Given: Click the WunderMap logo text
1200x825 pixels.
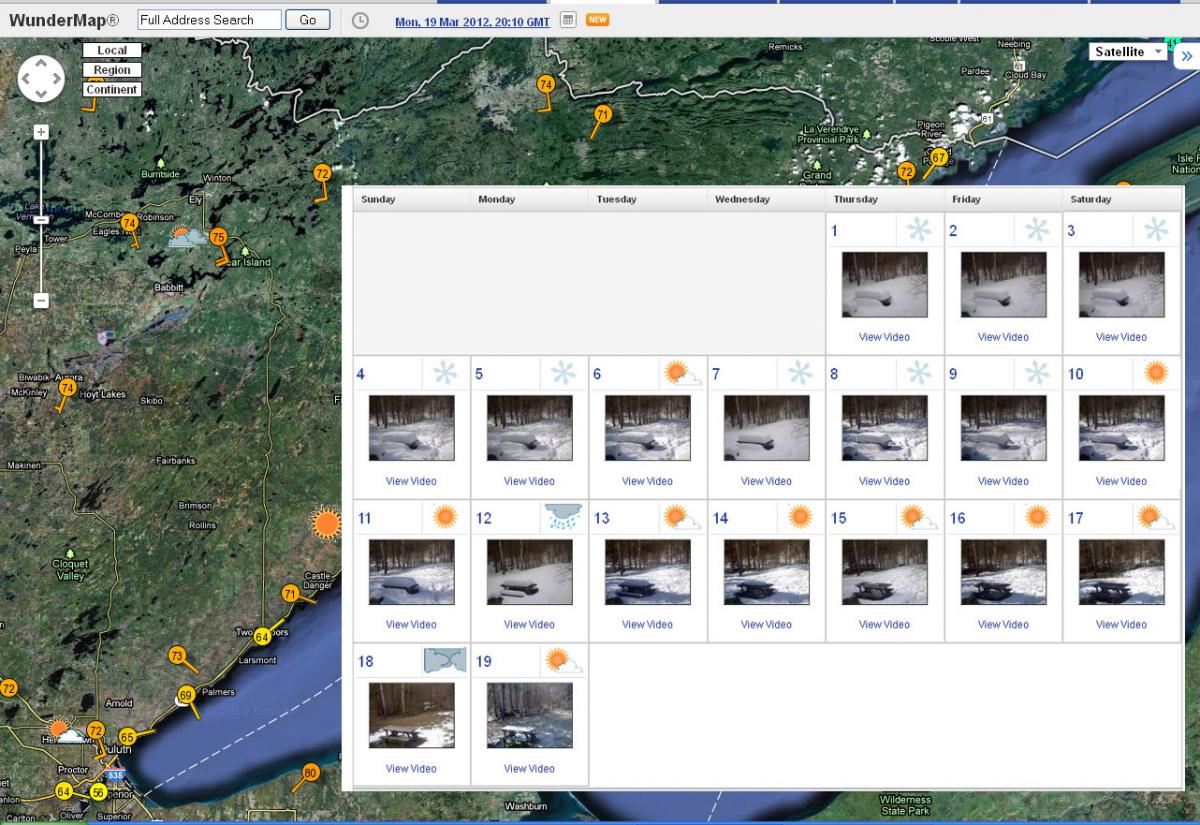Looking at the screenshot, I should pyautogui.click(x=64, y=20).
